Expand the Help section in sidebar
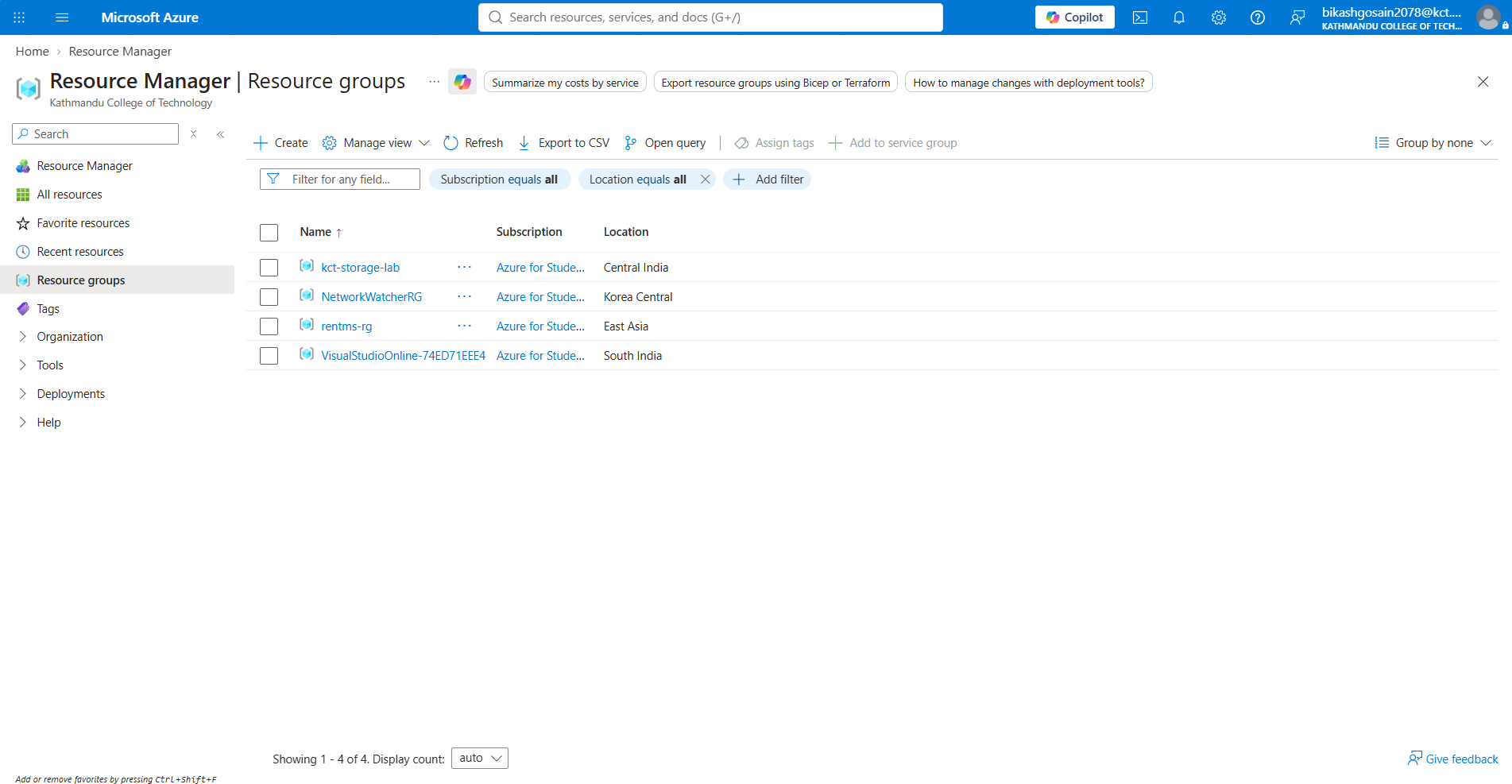The height and width of the screenshot is (784, 1512). [x=22, y=423]
